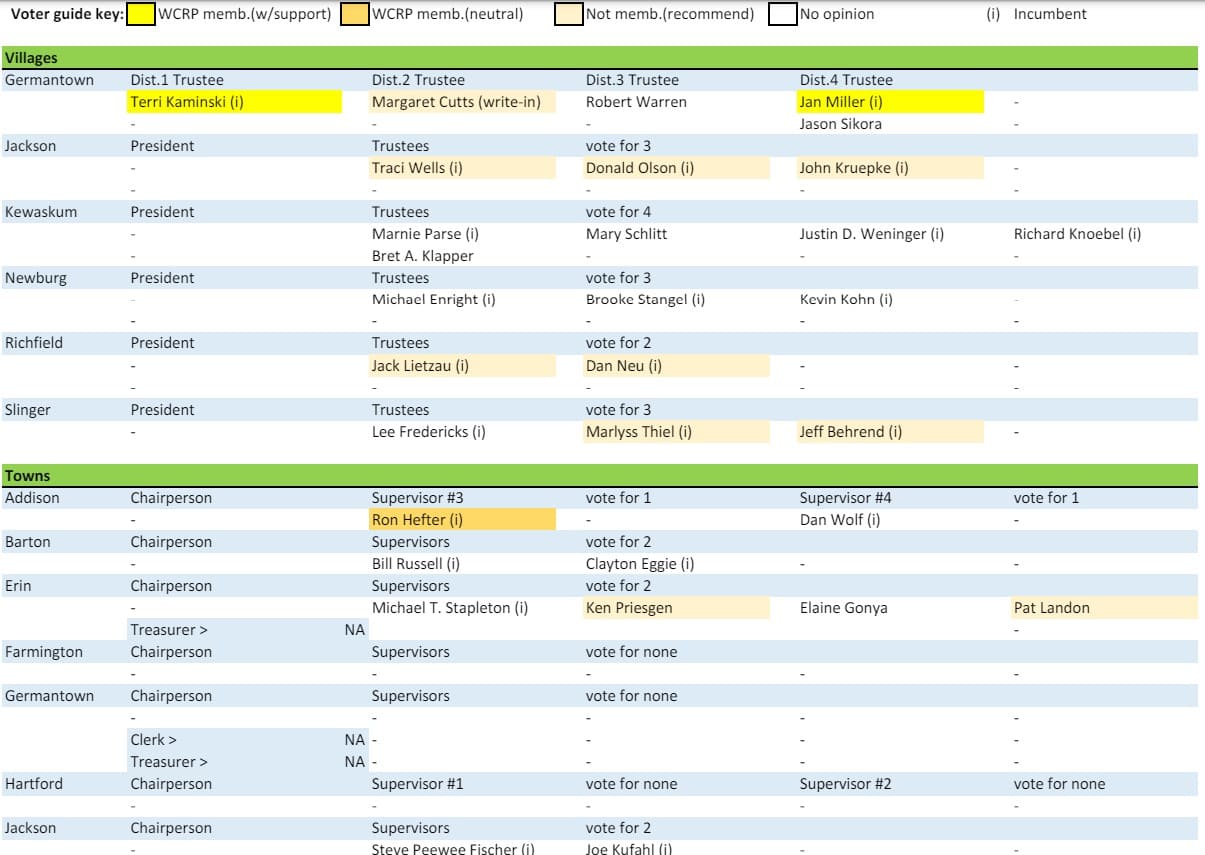Click the cell 'Donald Olson (i)'
This screenshot has height=855, width=1205.
676,168
